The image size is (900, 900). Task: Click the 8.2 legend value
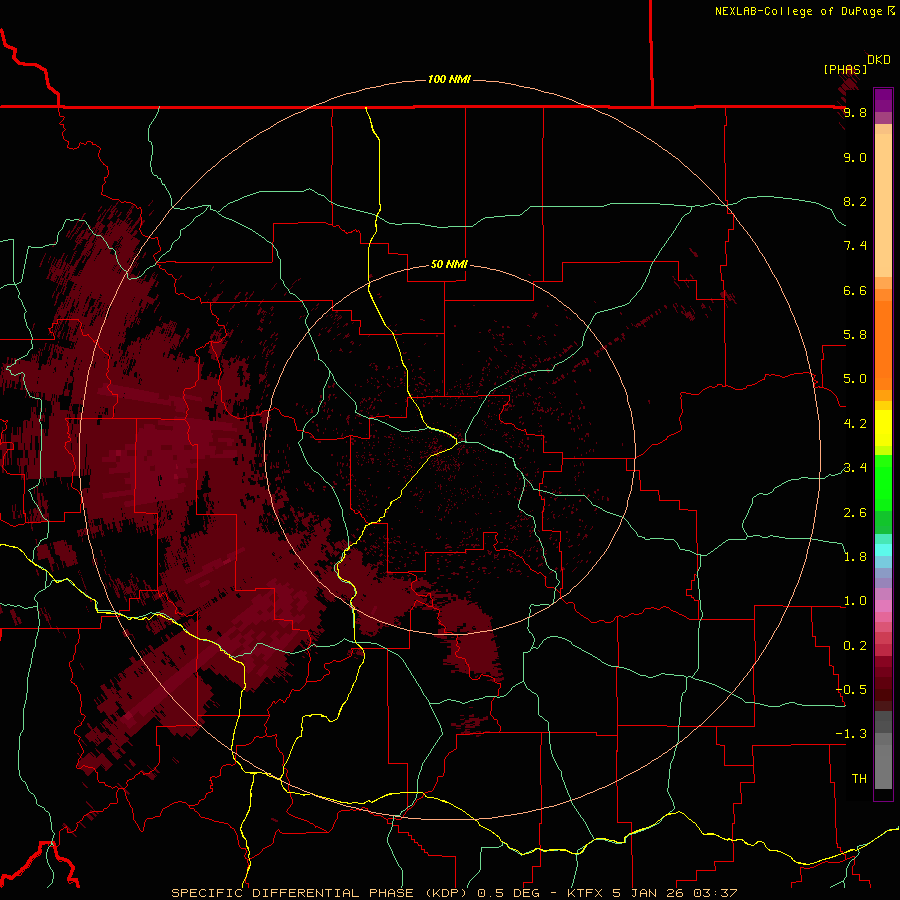coord(855,201)
